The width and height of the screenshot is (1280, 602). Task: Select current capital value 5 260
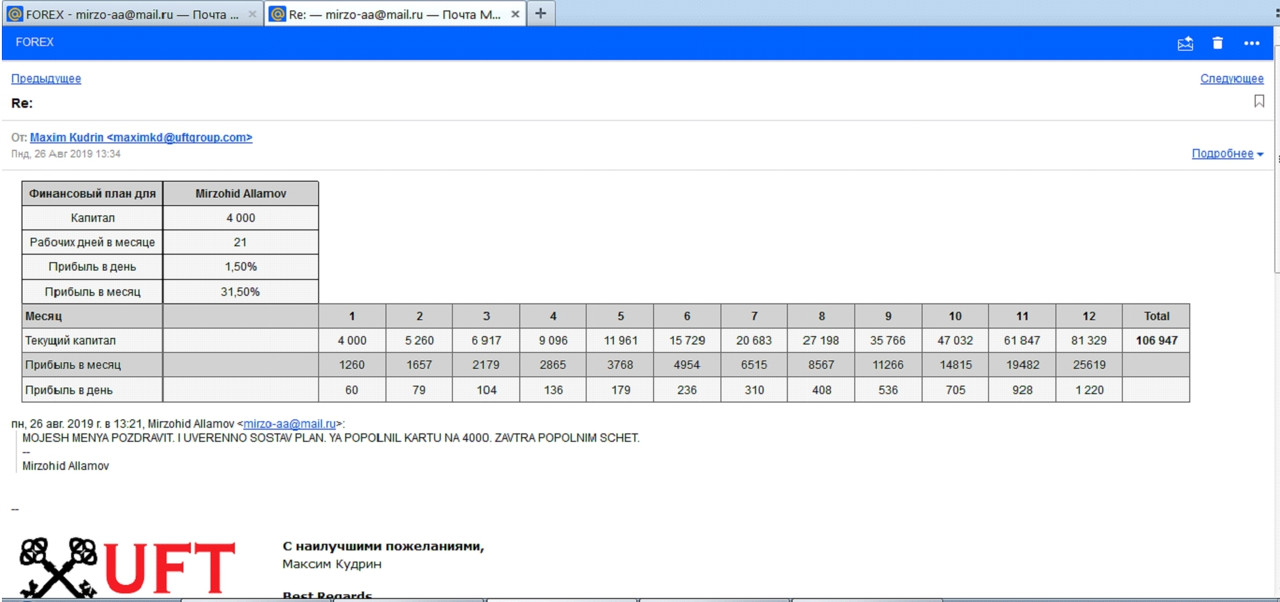click(419, 341)
